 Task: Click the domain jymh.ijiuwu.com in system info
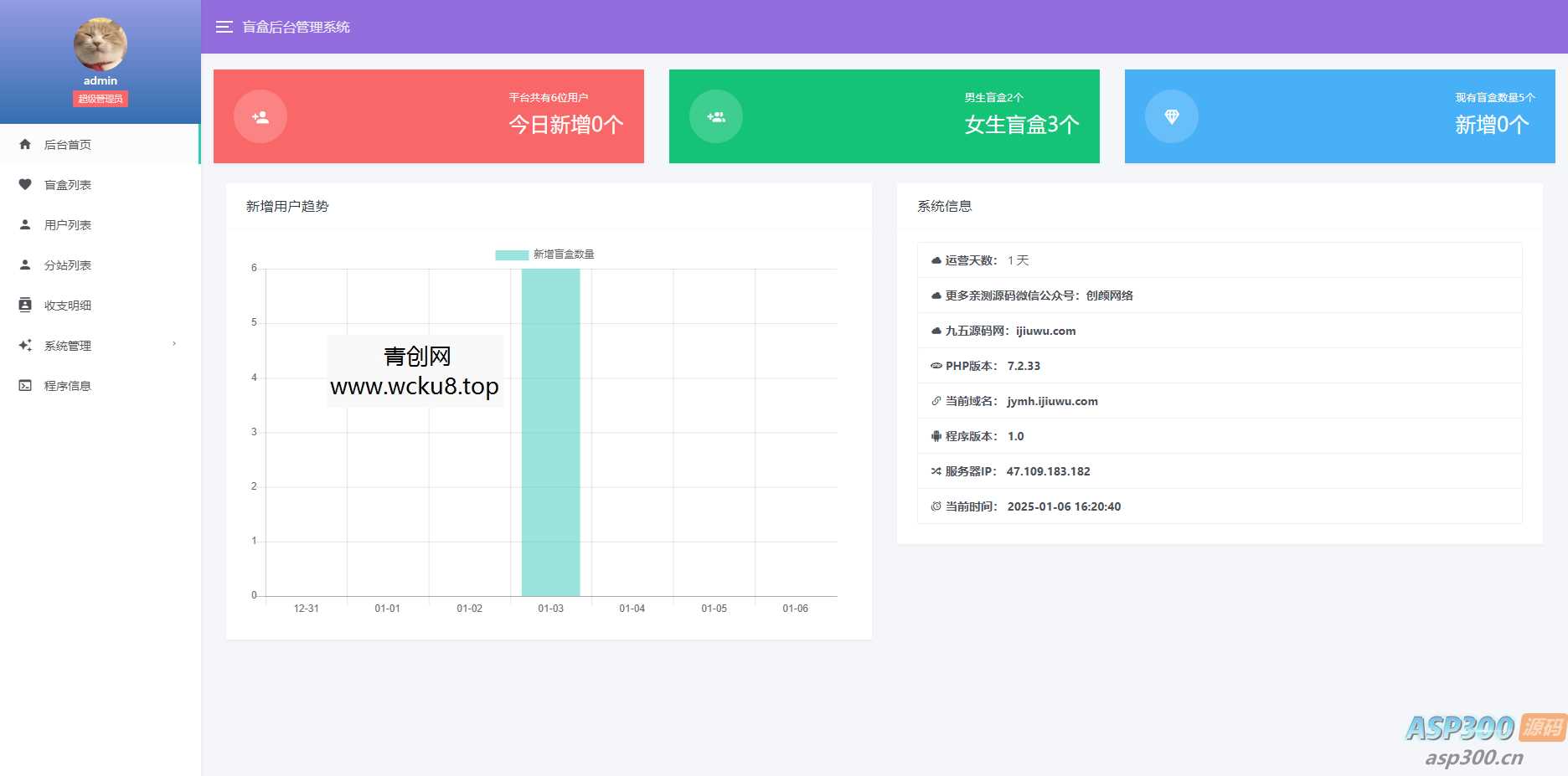(x=1054, y=401)
